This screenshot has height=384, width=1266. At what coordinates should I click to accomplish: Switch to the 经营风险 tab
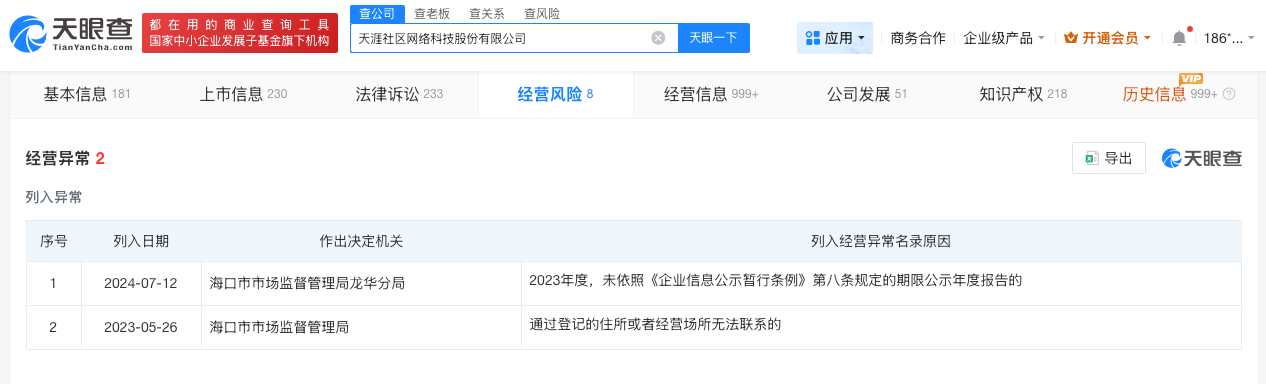click(x=555, y=95)
